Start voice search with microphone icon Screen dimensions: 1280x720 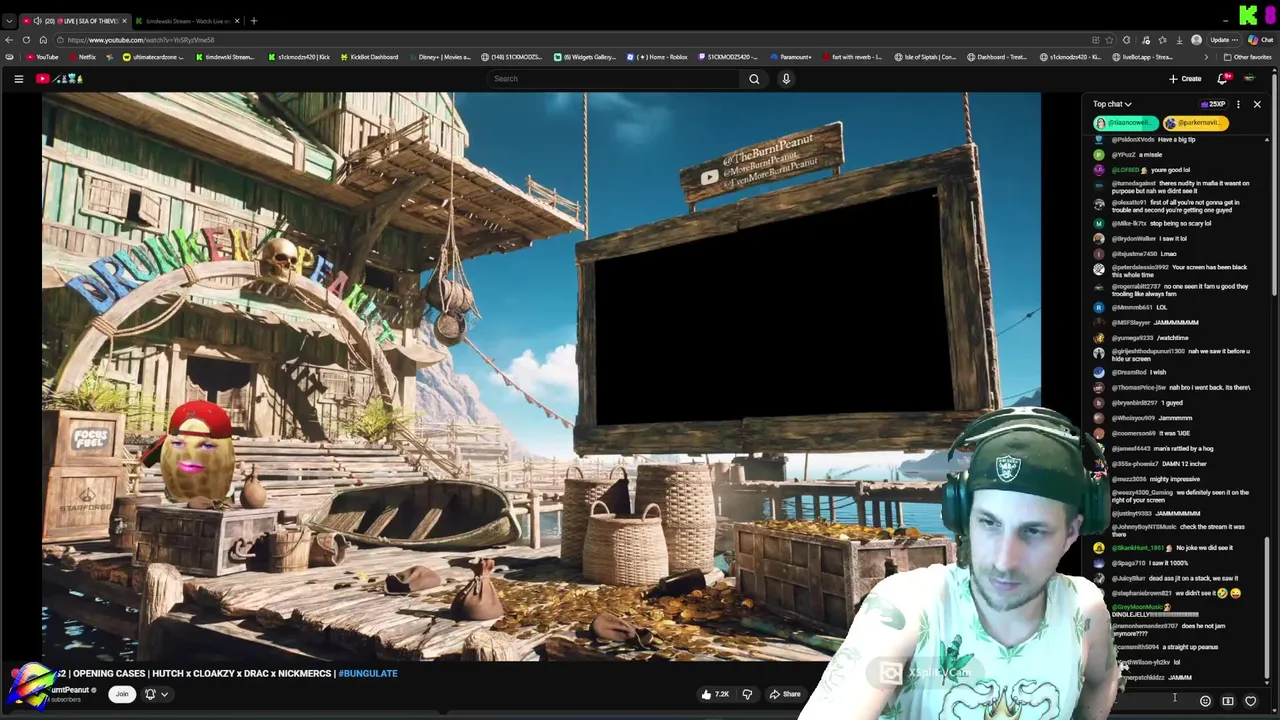[786, 79]
